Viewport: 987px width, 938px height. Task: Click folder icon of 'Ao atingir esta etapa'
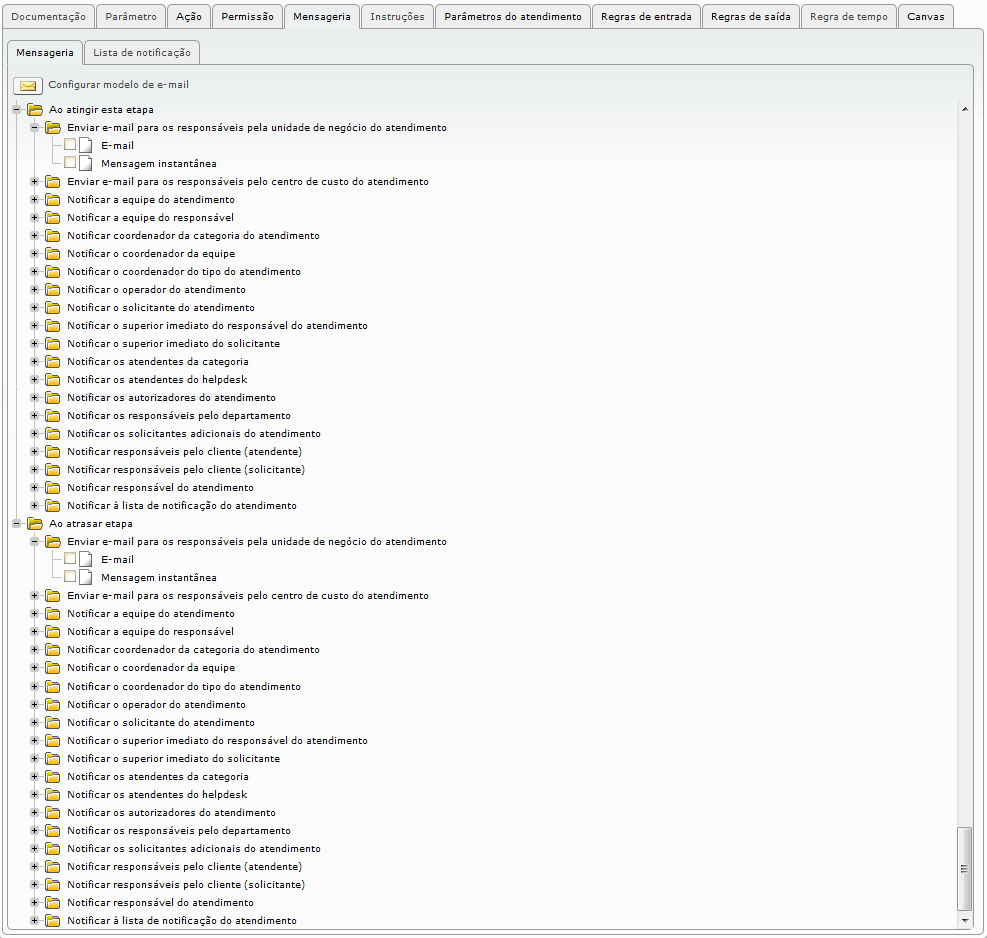(x=35, y=110)
